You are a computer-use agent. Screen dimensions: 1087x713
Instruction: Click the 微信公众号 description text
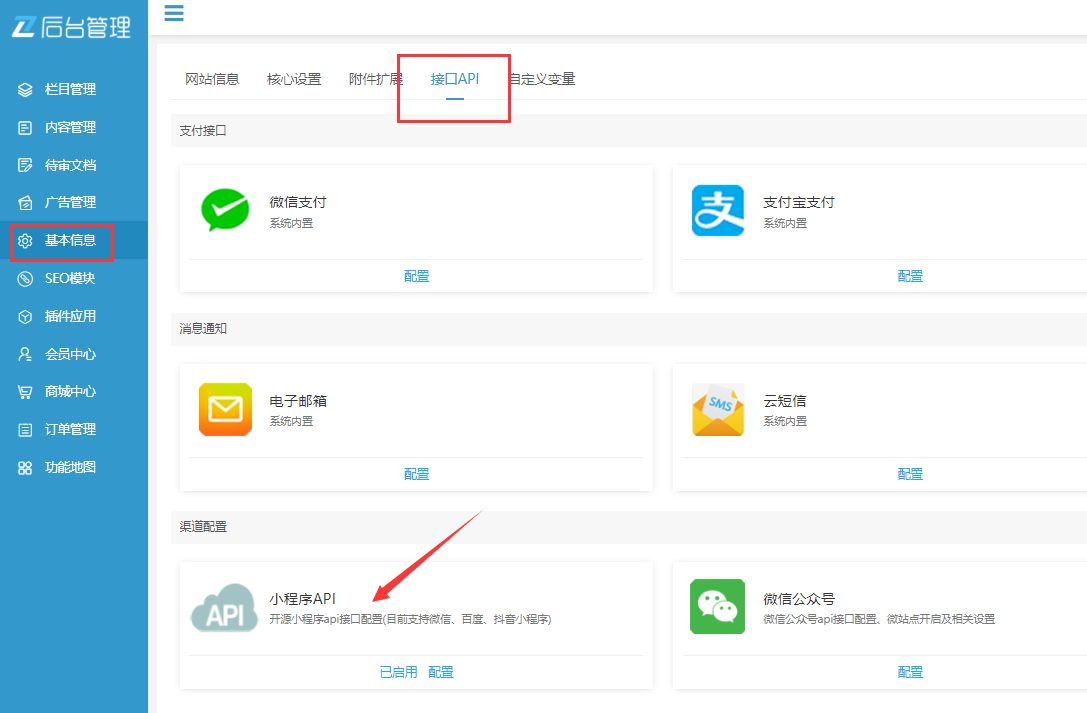coord(879,619)
